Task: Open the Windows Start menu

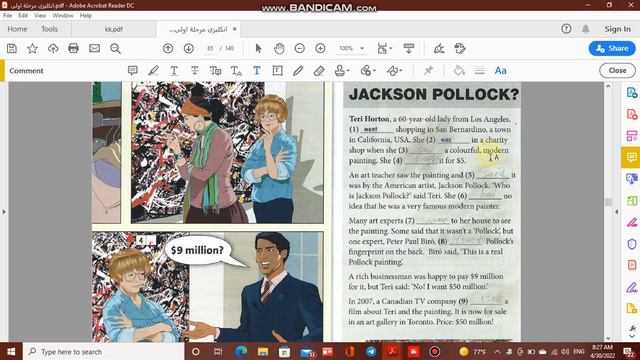Action: coord(11,351)
